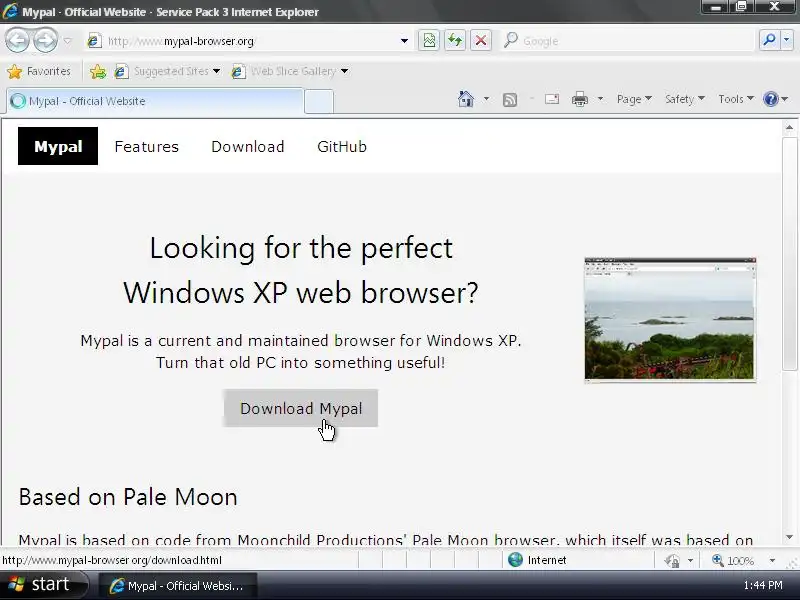Click the address bar URL field
Viewport: 800px width, 600px height.
pos(242,41)
